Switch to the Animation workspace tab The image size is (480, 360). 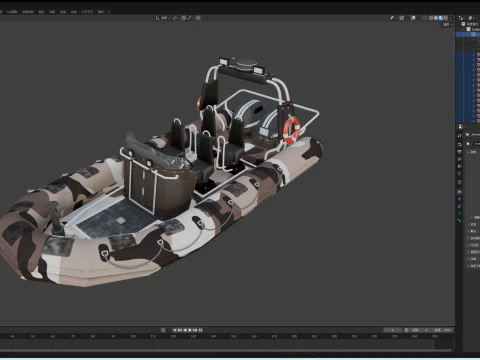pos(52,12)
